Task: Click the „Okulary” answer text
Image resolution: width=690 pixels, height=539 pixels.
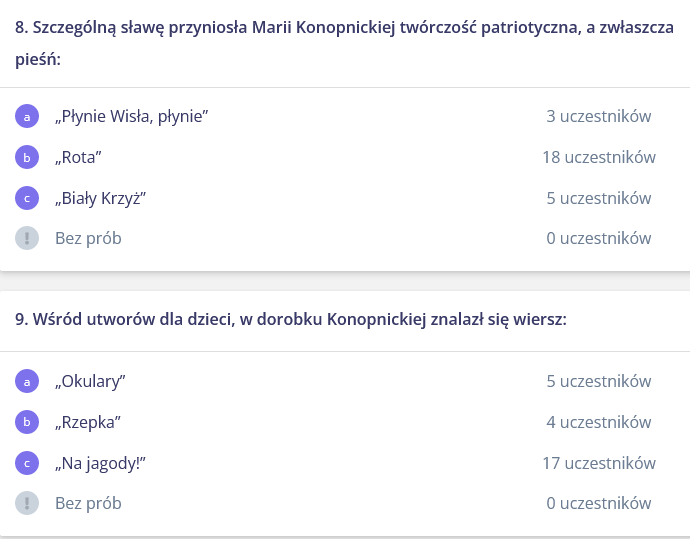Action: click(x=90, y=381)
